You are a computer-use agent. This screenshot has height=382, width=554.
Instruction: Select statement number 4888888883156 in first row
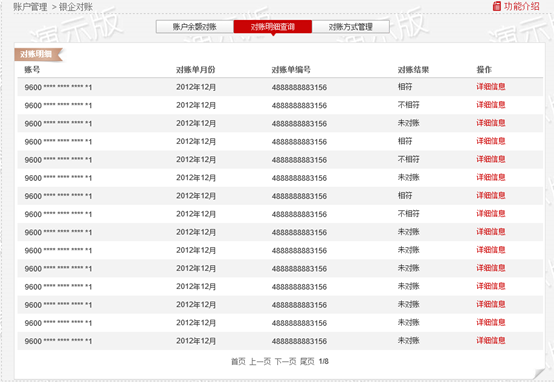299,87
